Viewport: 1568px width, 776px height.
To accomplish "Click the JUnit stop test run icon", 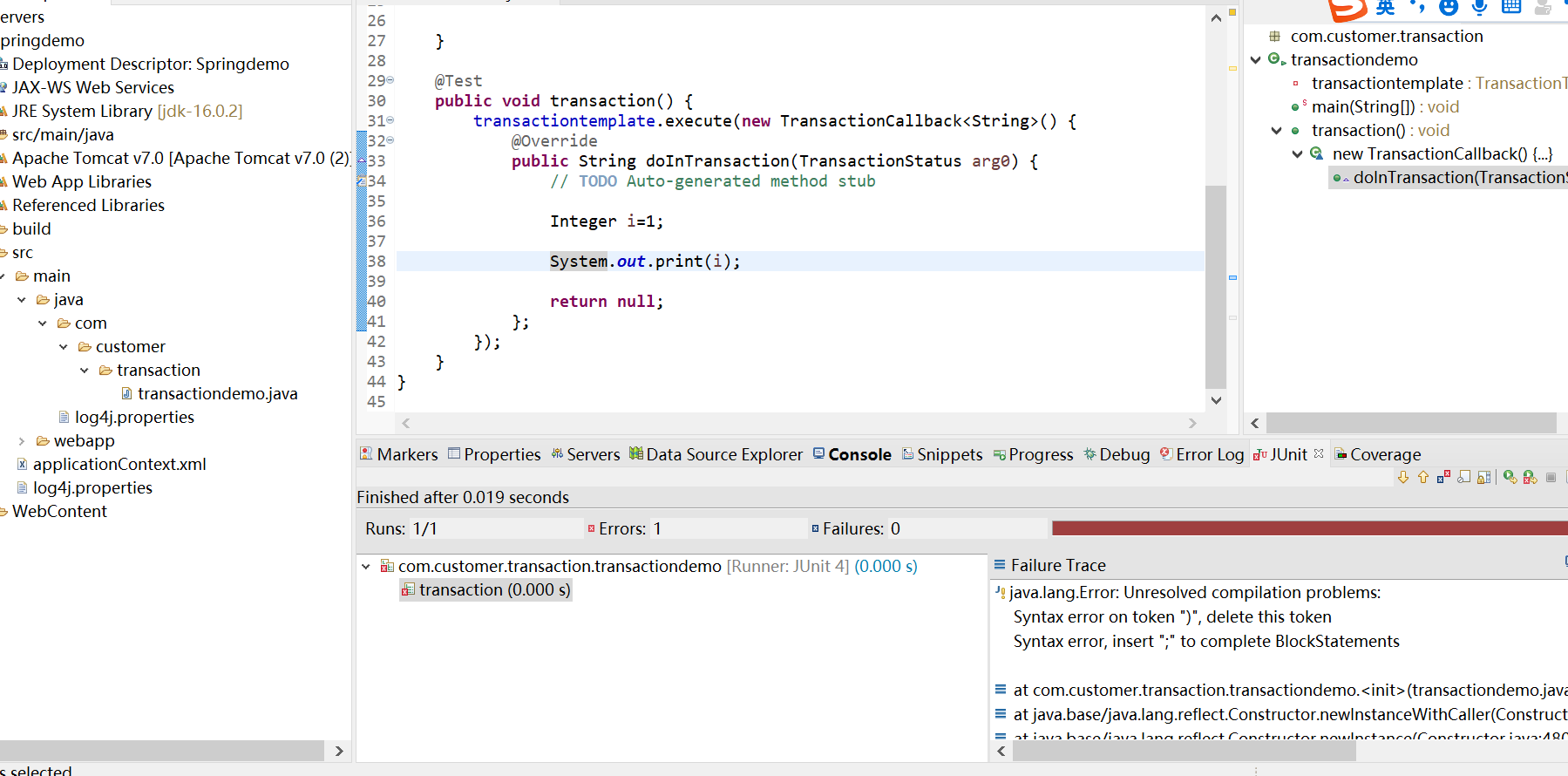I will click(1551, 477).
